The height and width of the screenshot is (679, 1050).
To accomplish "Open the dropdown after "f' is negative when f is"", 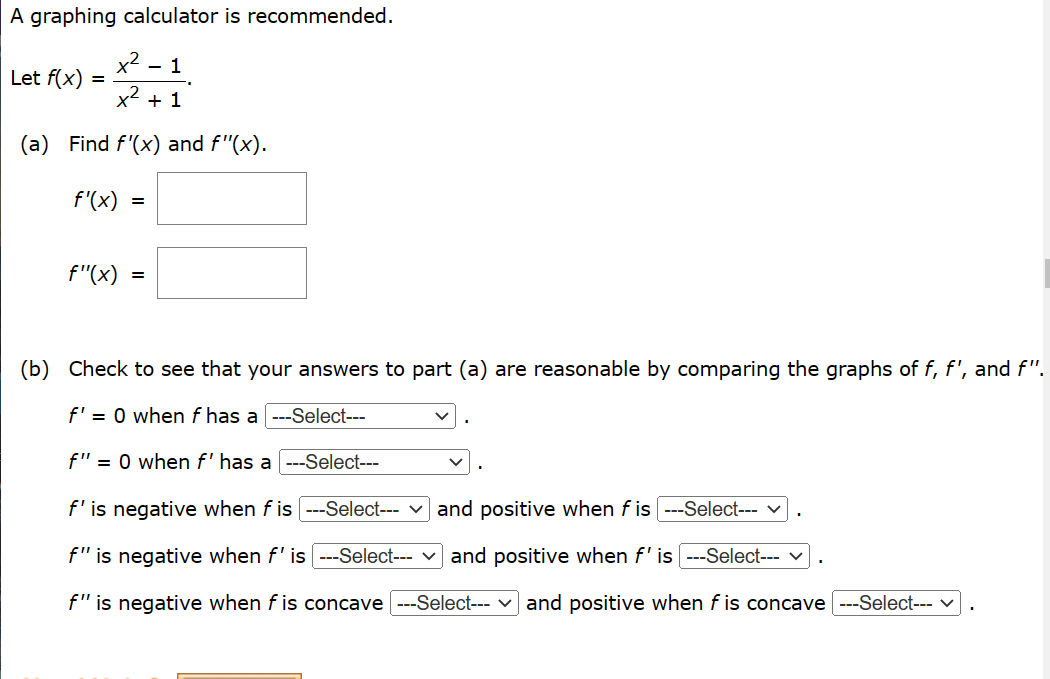I will (364, 509).
